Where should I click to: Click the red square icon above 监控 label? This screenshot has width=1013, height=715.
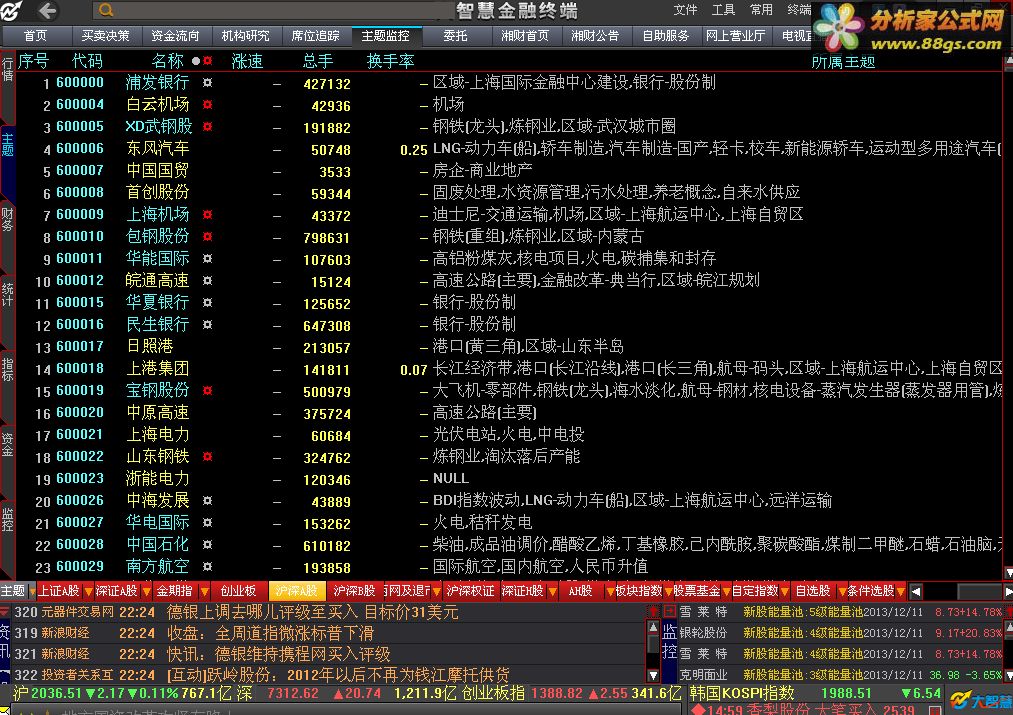tap(669, 610)
